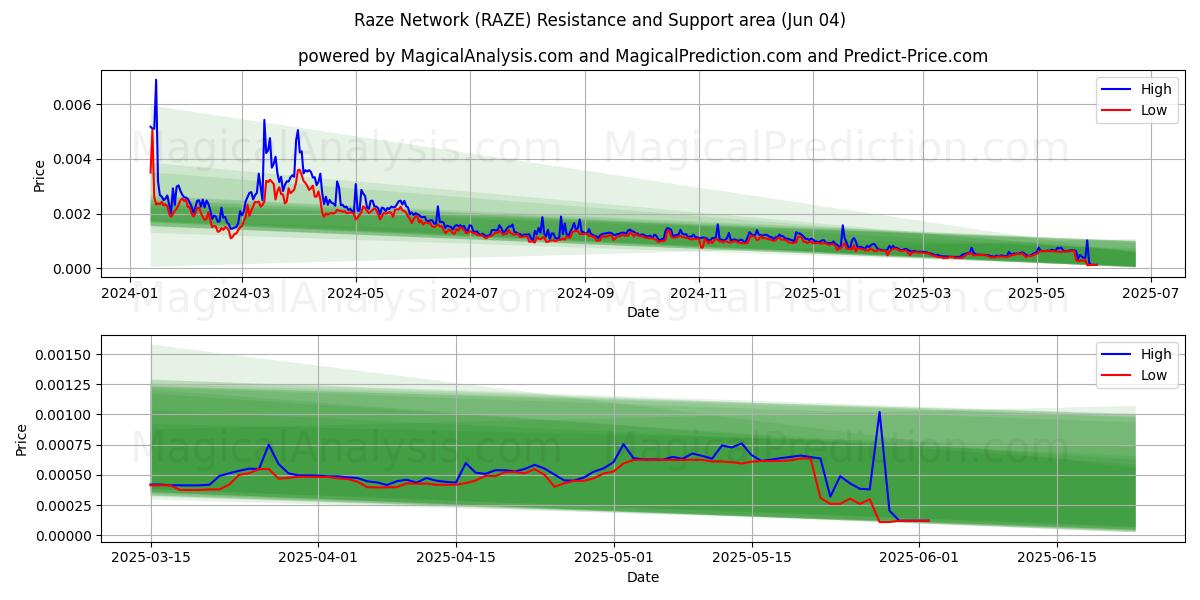Click the '0.00075' price tick label
This screenshot has height=600, width=1200.
point(63,445)
